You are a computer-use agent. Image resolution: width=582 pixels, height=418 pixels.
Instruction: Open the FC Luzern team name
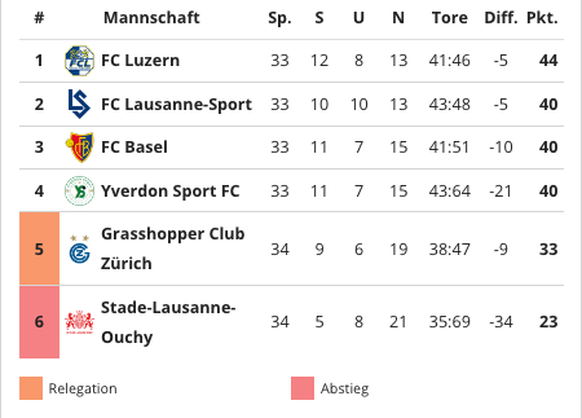pyautogui.click(x=140, y=61)
